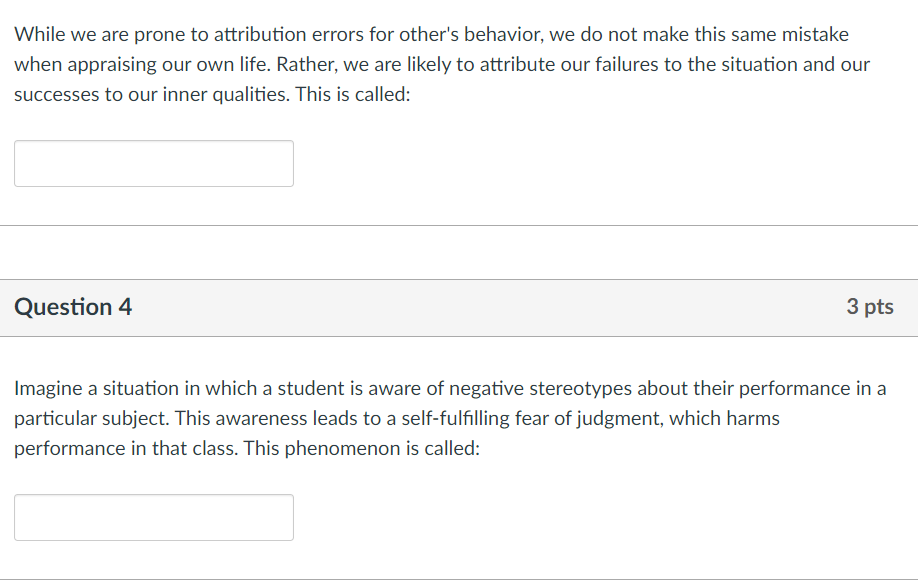Place cursor in the stereotype question answer box
The height and width of the screenshot is (580, 918).
[153, 517]
